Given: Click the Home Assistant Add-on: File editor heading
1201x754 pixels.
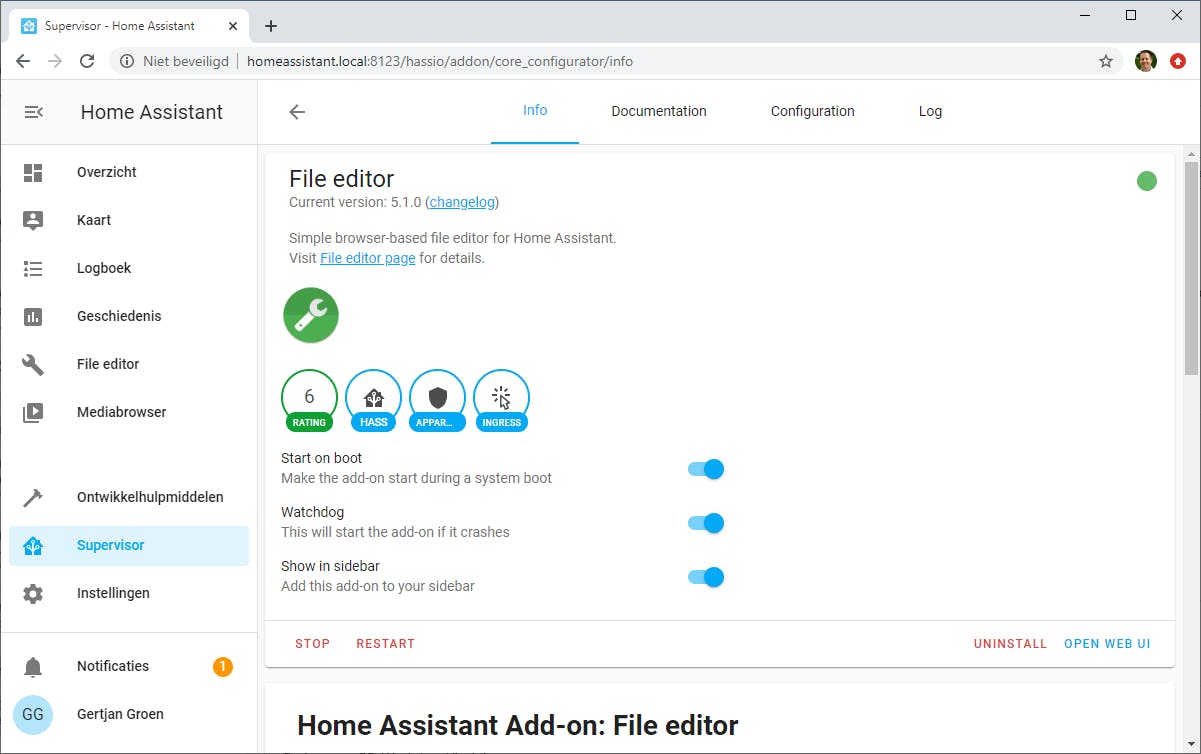Looking at the screenshot, I should 518,725.
